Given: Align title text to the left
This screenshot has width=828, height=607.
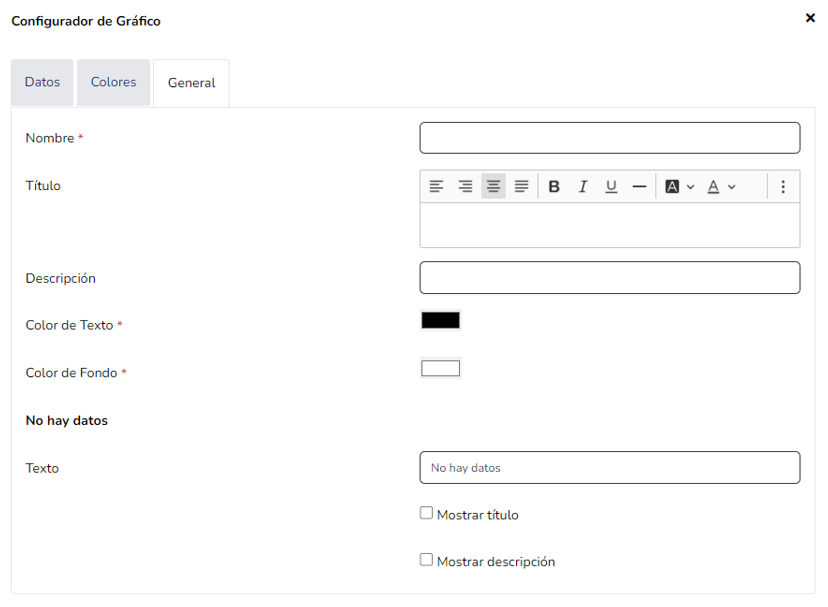Looking at the screenshot, I should point(436,187).
